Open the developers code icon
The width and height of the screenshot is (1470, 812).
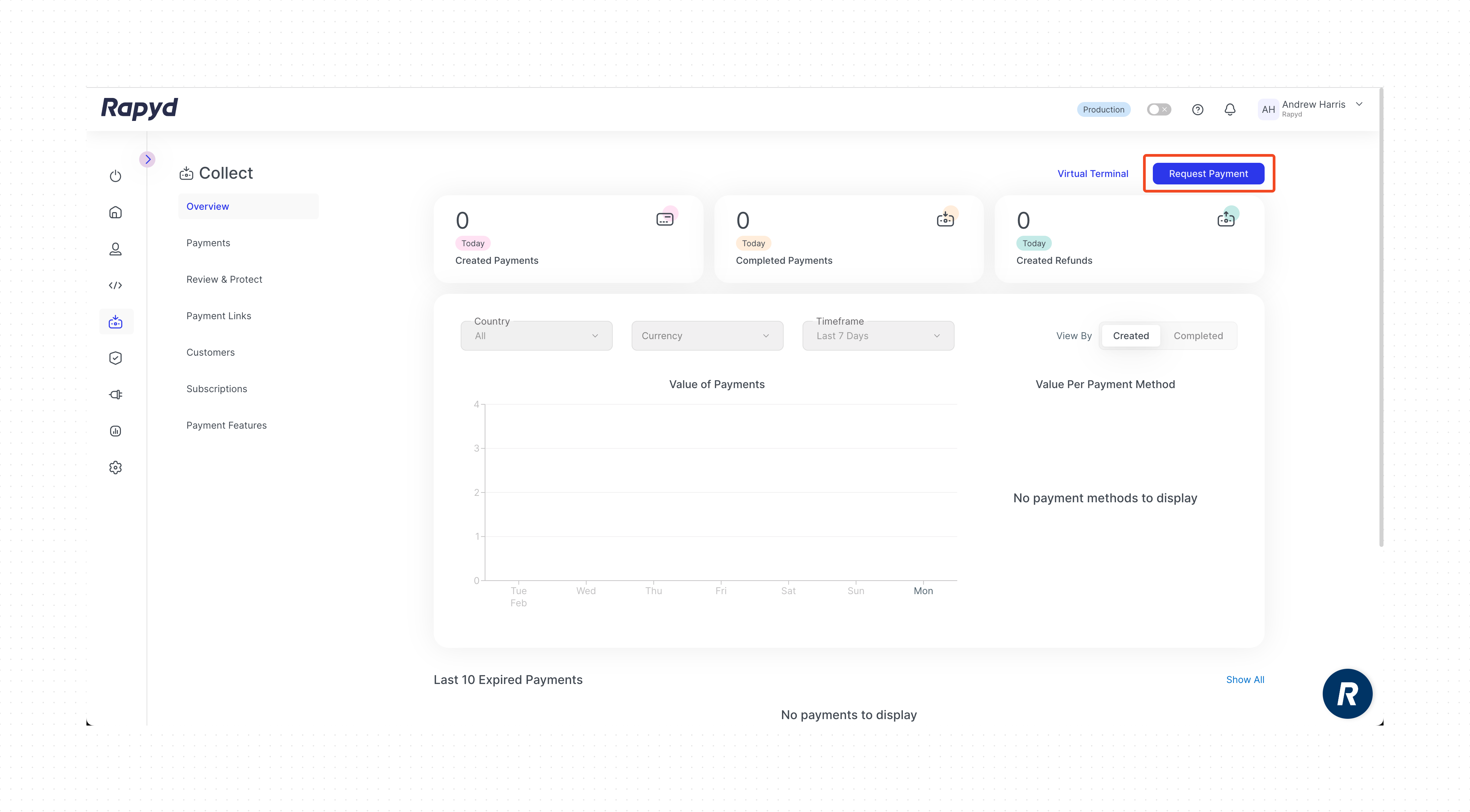click(115, 285)
